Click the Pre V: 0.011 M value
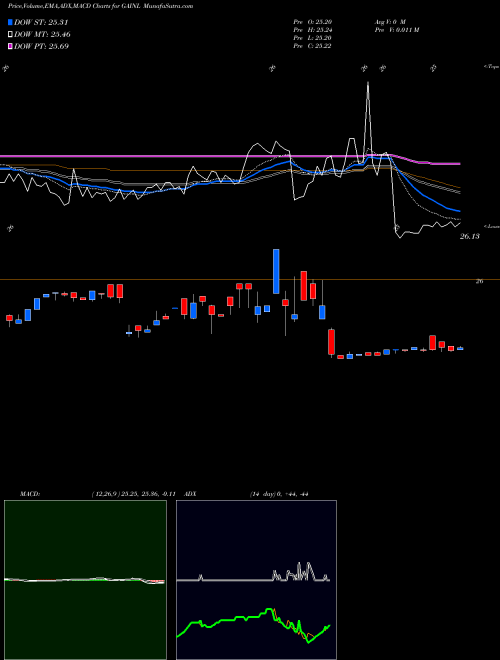 click(396, 30)
